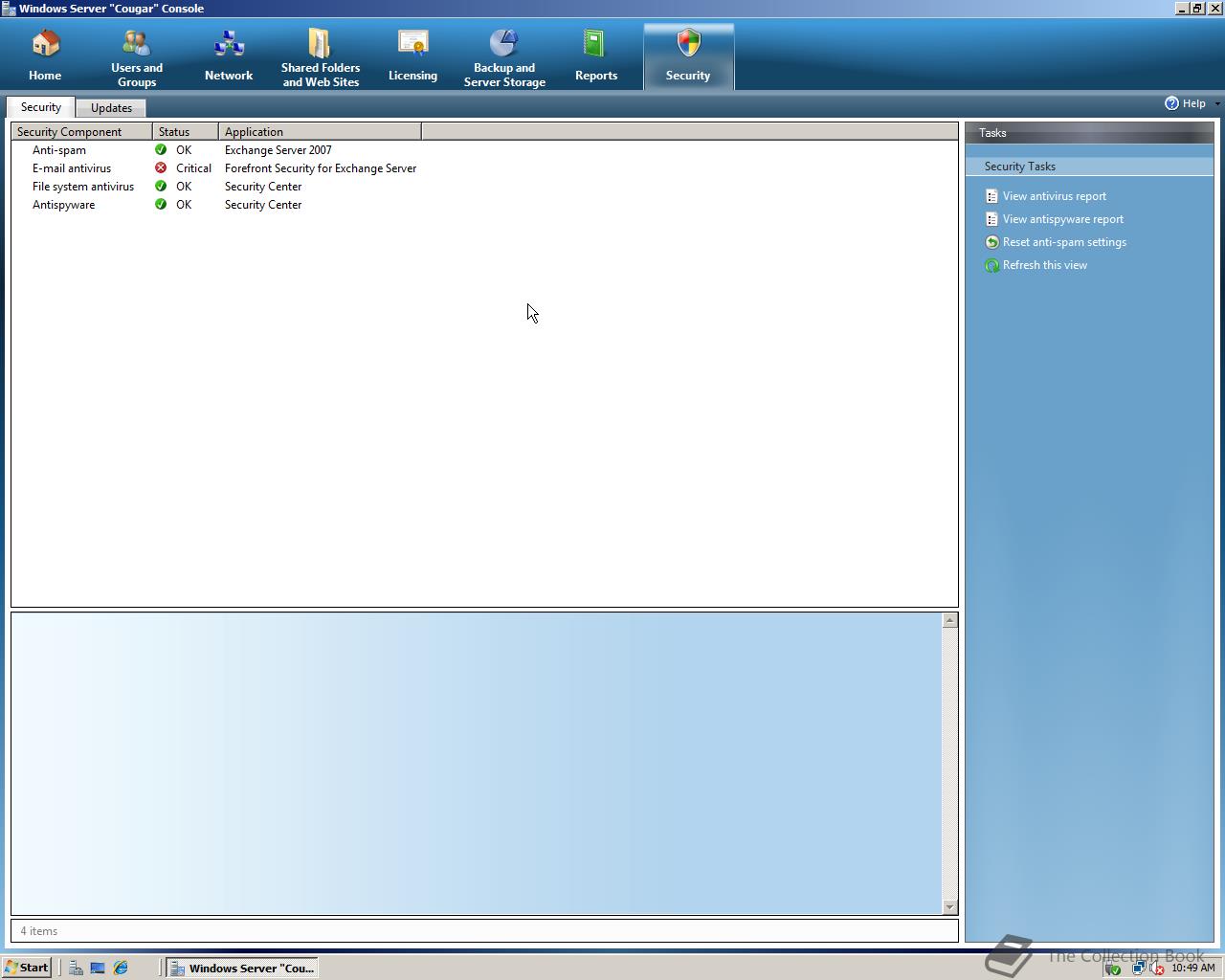The height and width of the screenshot is (980, 1225).
Task: Click the system tray clock
Action: tap(1192, 968)
